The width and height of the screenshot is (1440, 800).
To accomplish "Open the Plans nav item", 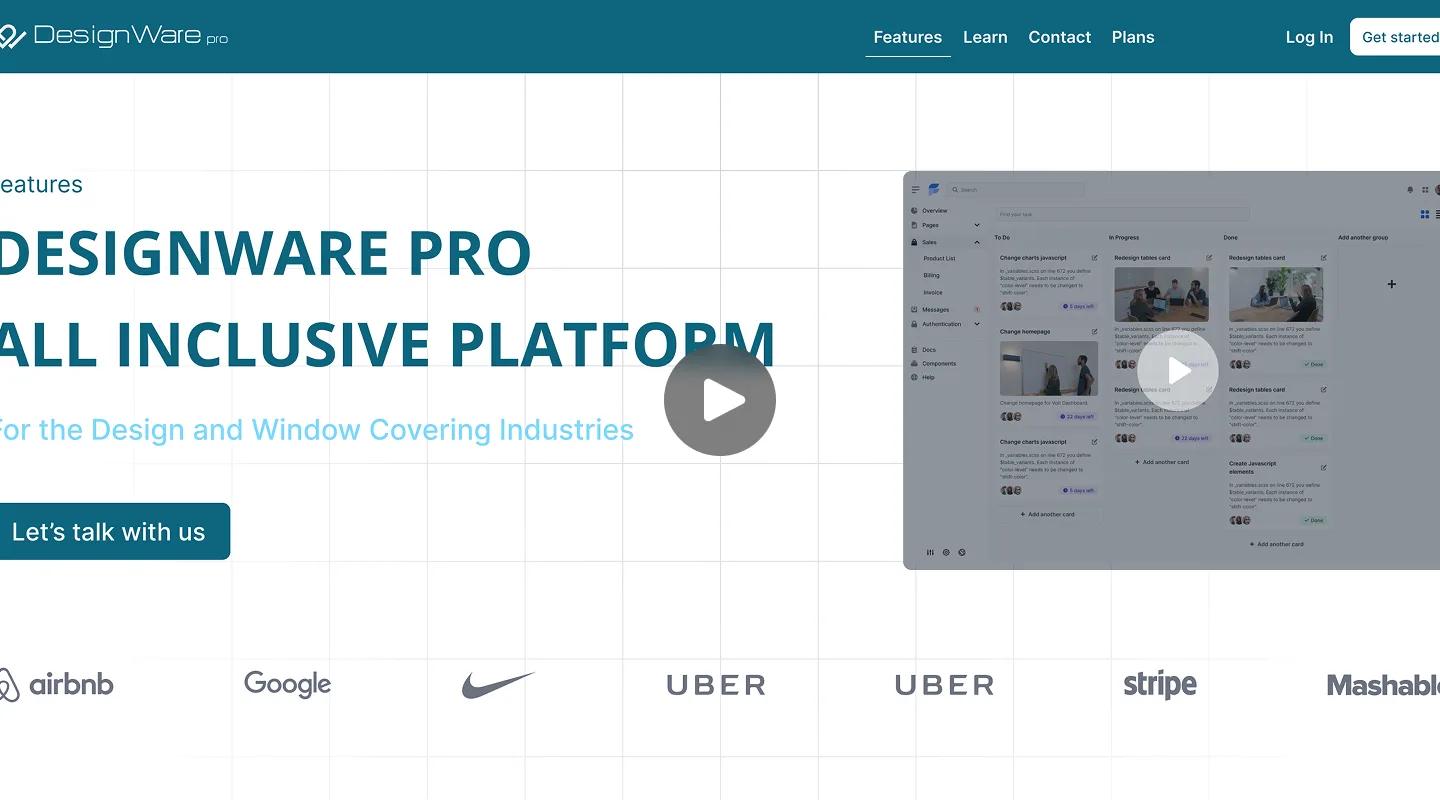I will coord(1133,37).
